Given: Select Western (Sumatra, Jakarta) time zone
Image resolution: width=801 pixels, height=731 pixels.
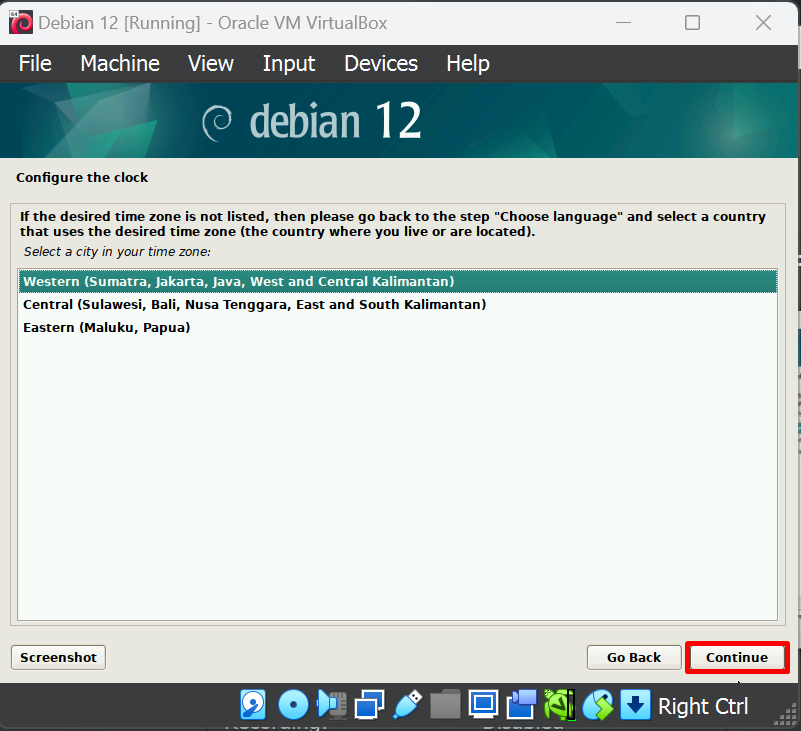Looking at the screenshot, I should (x=398, y=281).
